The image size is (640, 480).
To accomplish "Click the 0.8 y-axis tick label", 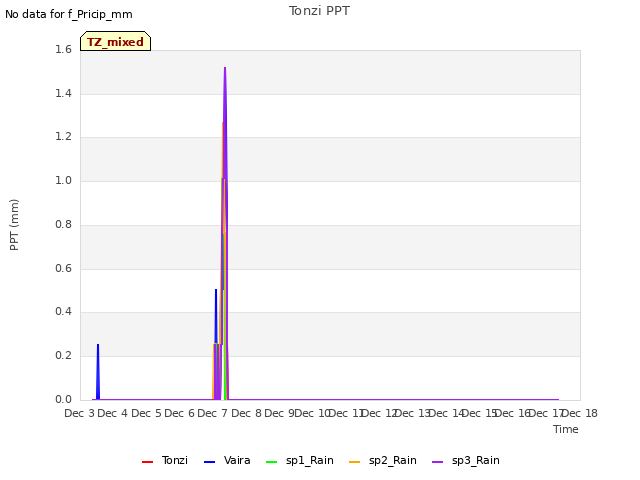I will pos(63,224).
